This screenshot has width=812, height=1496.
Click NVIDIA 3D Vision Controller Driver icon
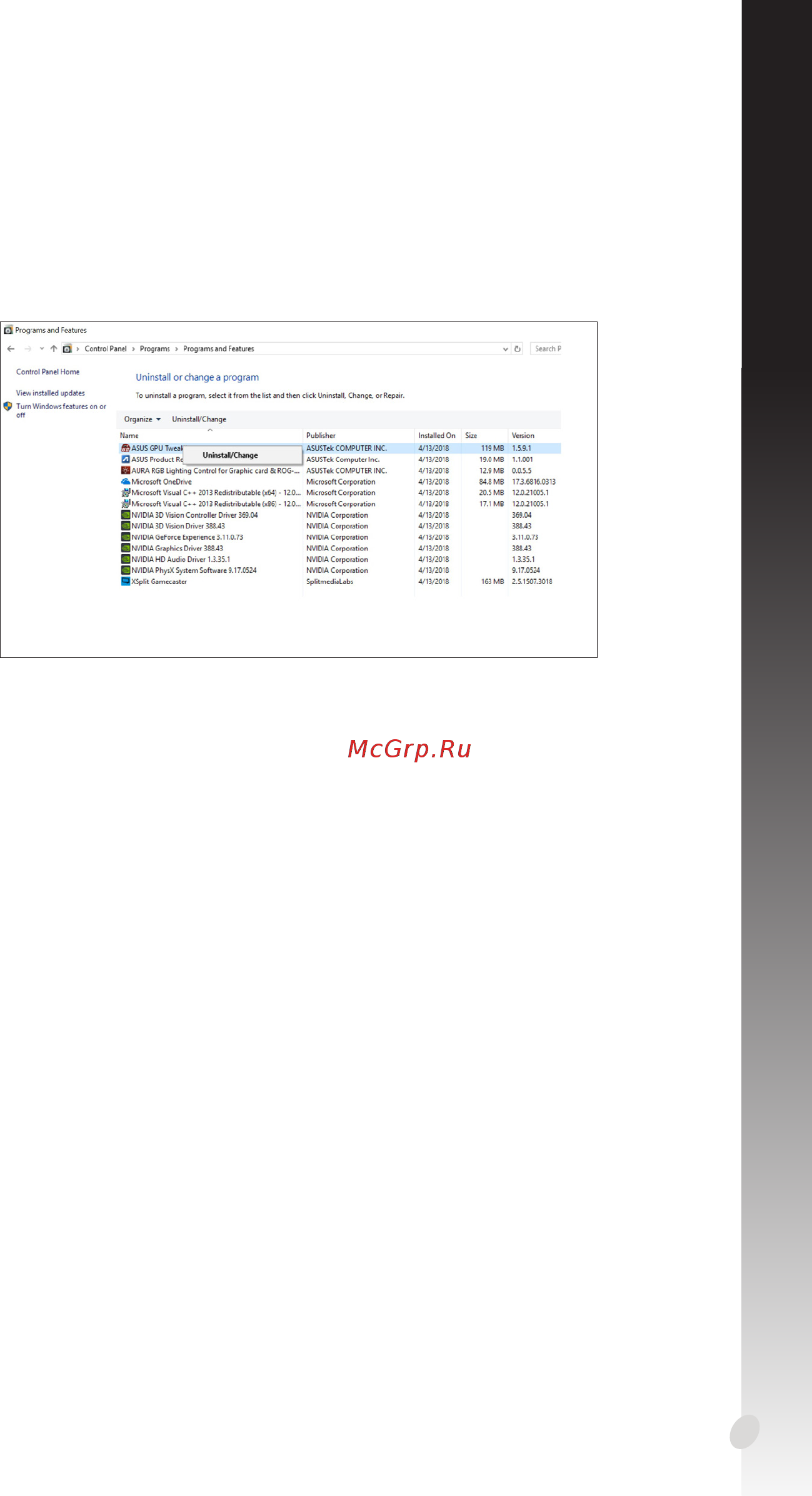[x=126, y=515]
